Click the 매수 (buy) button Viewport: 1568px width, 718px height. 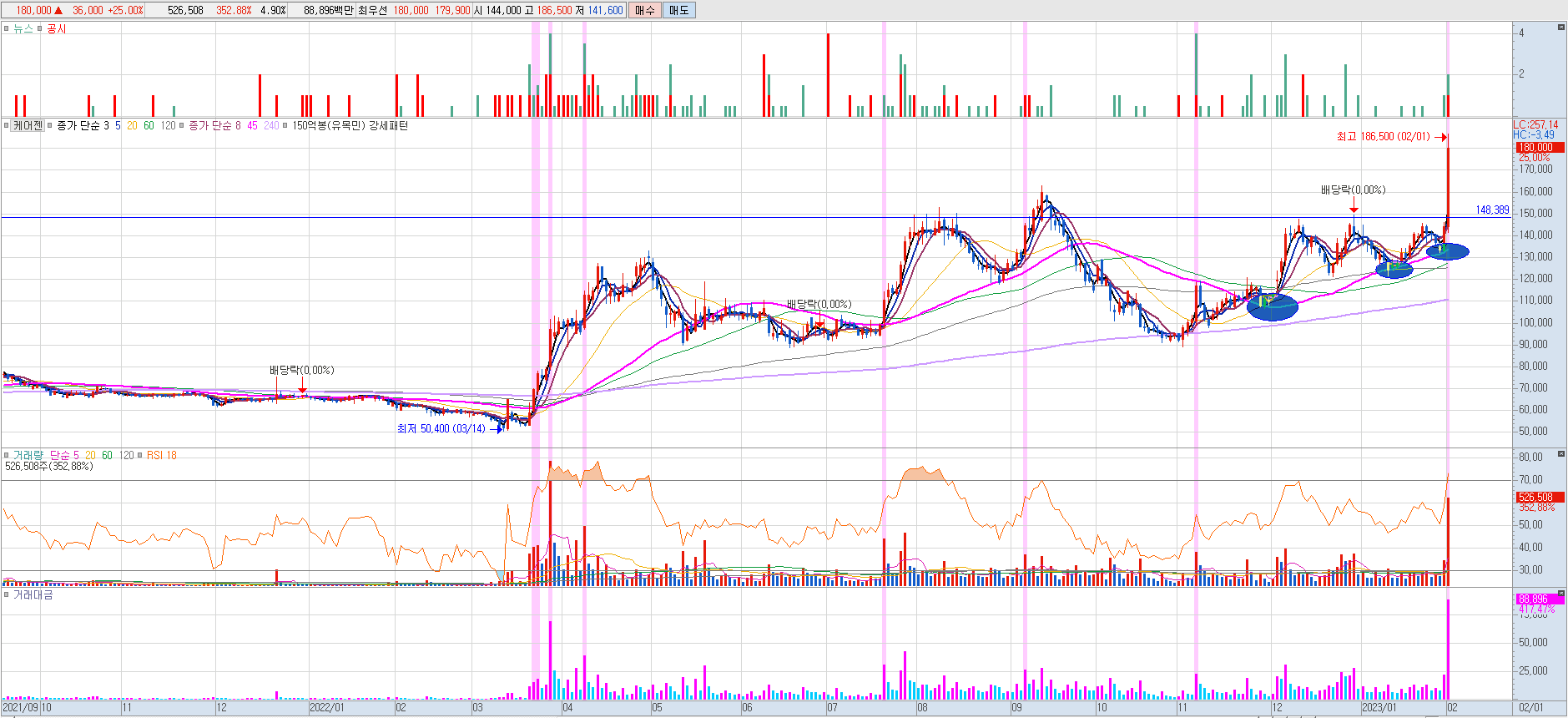click(x=644, y=10)
